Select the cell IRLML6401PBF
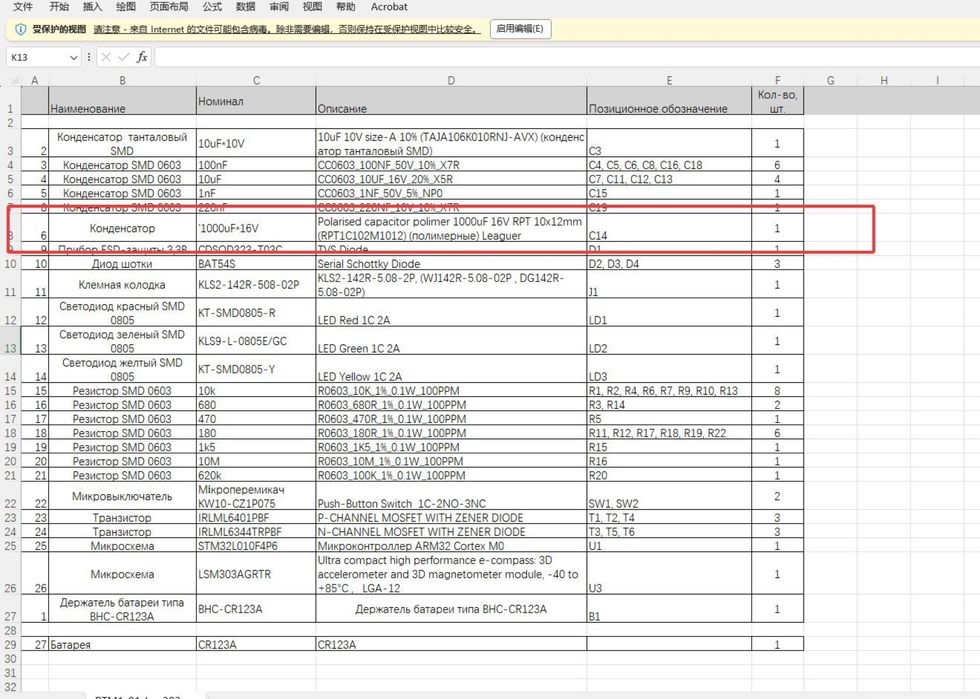Screen dimensions: 980x699 coord(256,518)
